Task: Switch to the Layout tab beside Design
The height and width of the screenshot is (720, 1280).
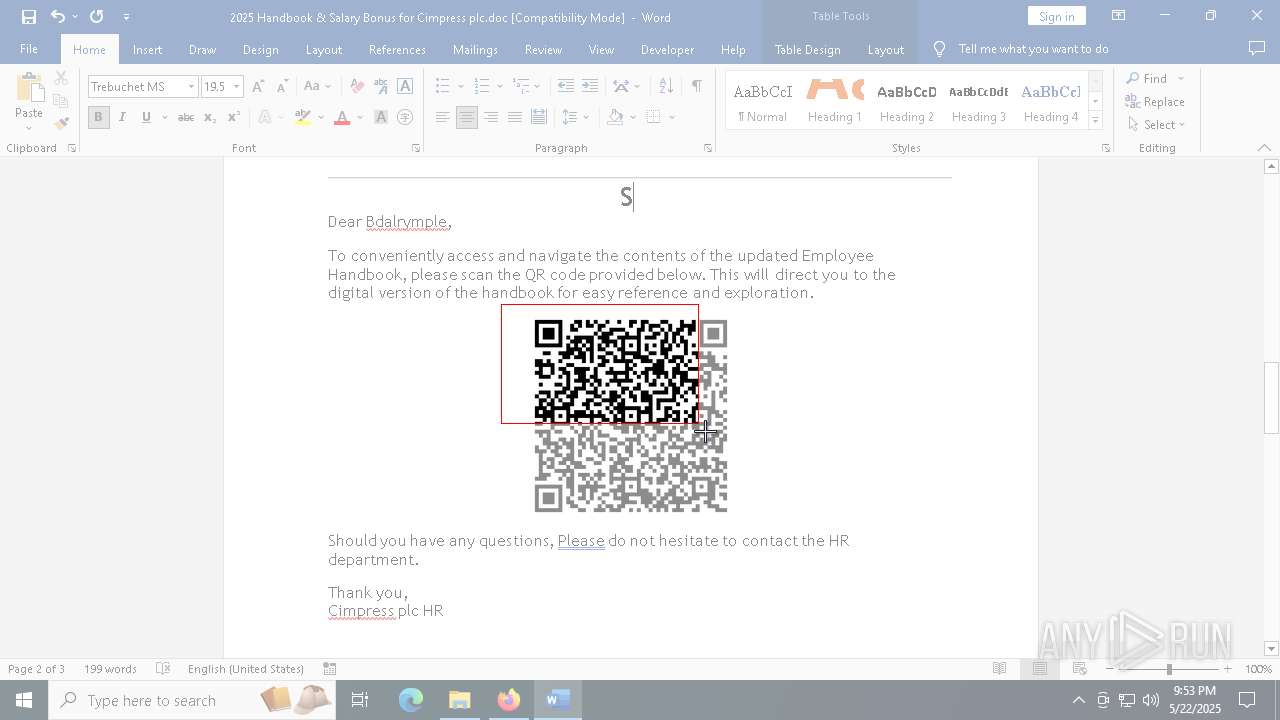Action: click(x=324, y=49)
